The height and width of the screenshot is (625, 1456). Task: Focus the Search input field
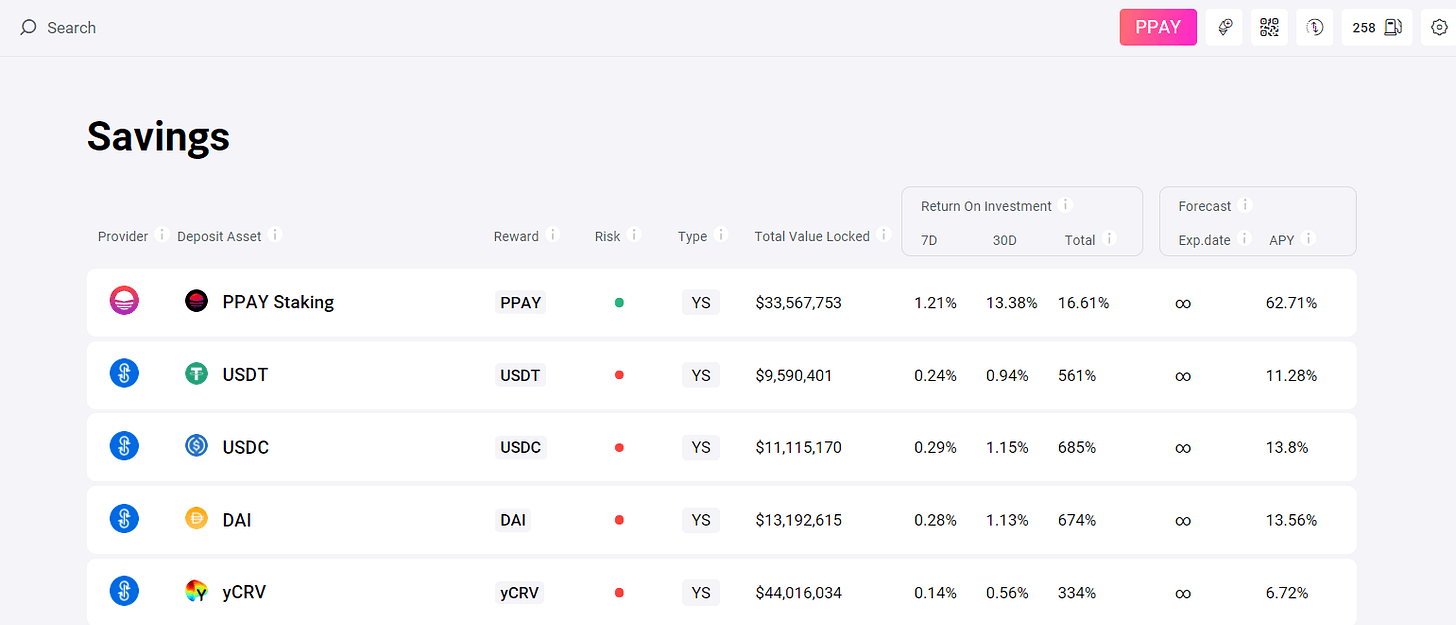coord(72,28)
